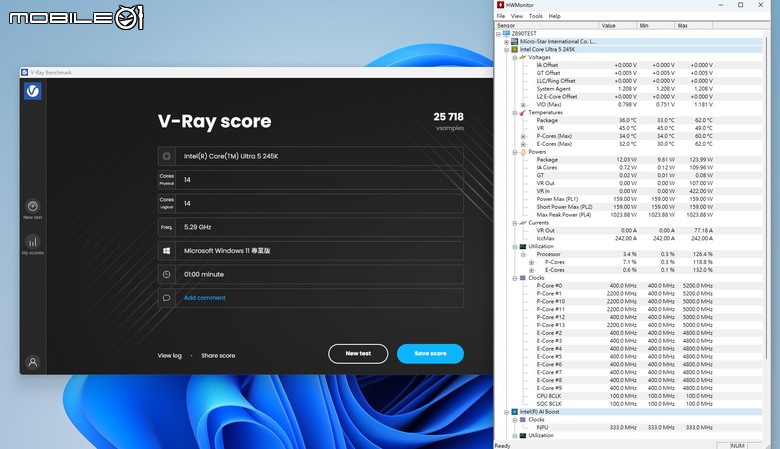This screenshot has width=780, height=449.
Task: Expand the P-Cores (Max) temperature entry
Action: (523, 136)
